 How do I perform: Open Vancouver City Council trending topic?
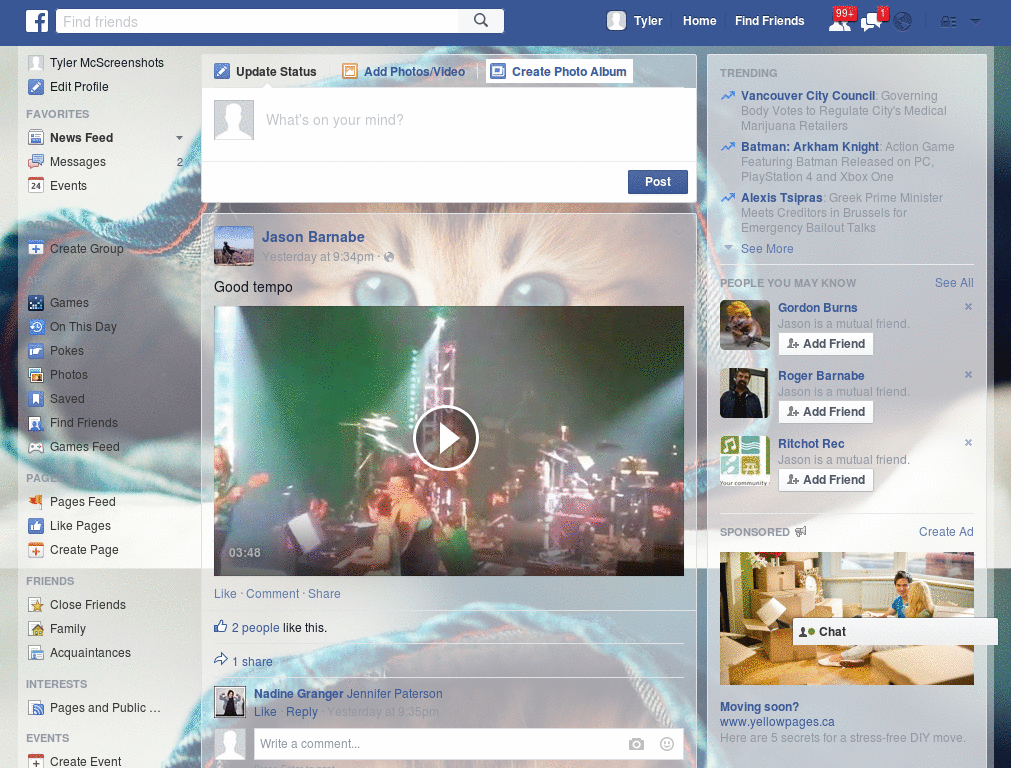tap(808, 96)
